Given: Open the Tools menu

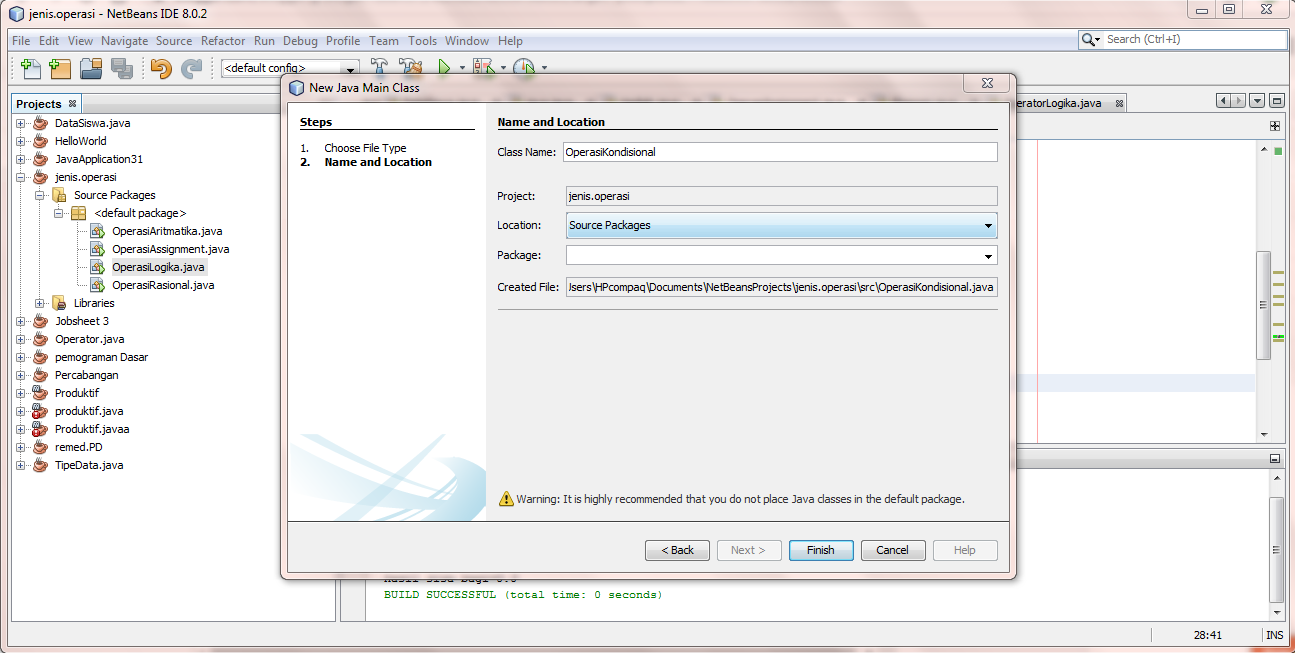Looking at the screenshot, I should [422, 41].
